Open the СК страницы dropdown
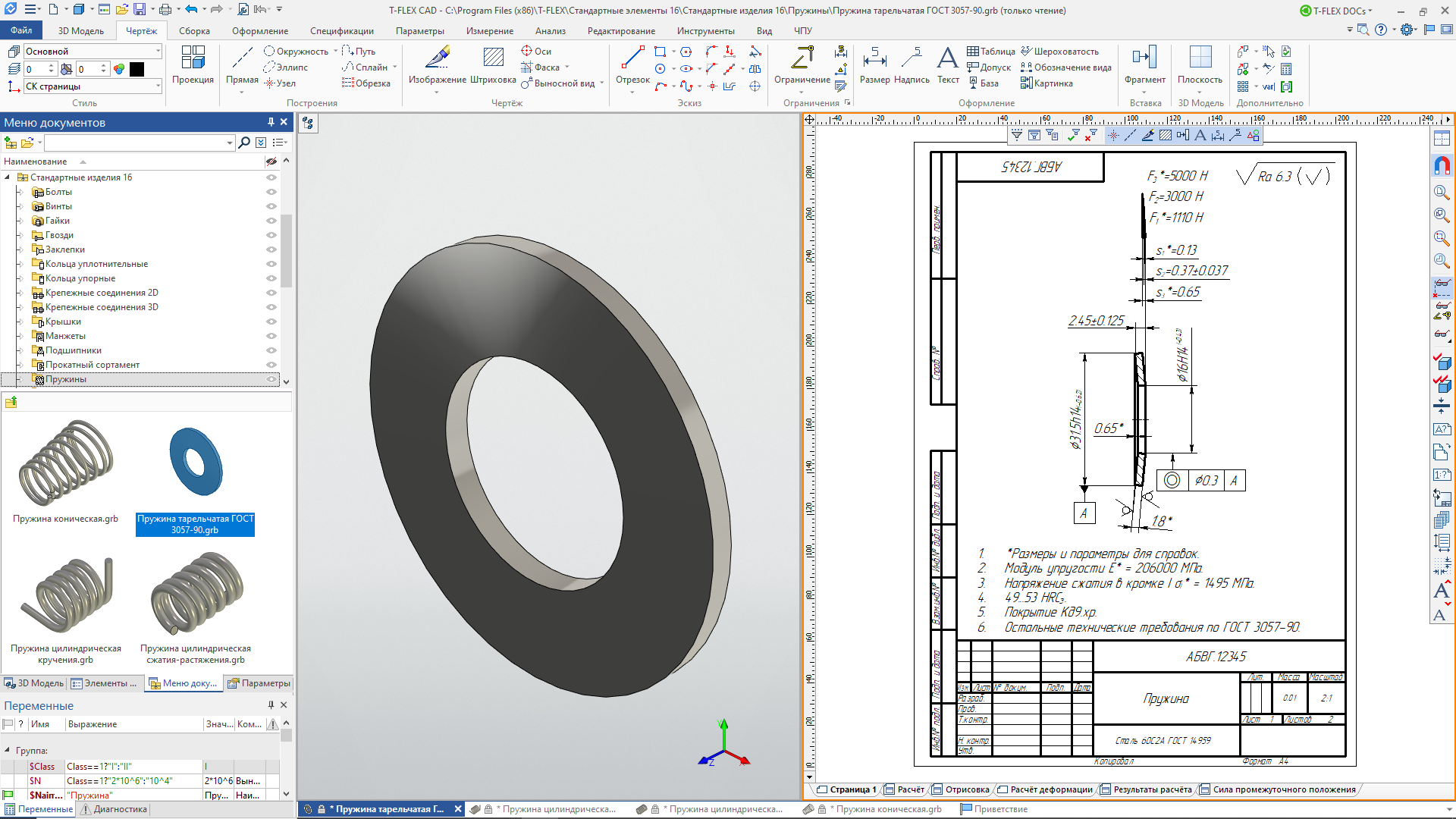 pos(158,86)
